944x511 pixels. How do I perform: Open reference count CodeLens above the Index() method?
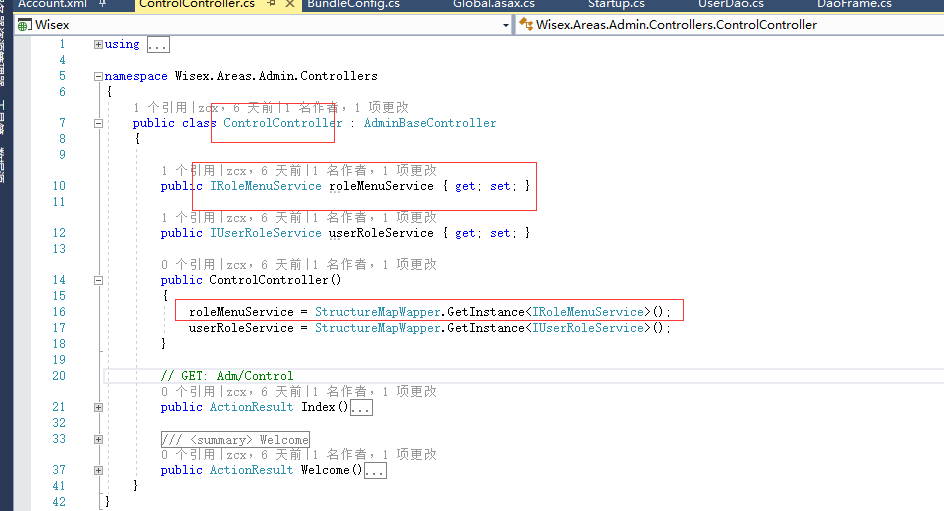pyautogui.click(x=188, y=392)
